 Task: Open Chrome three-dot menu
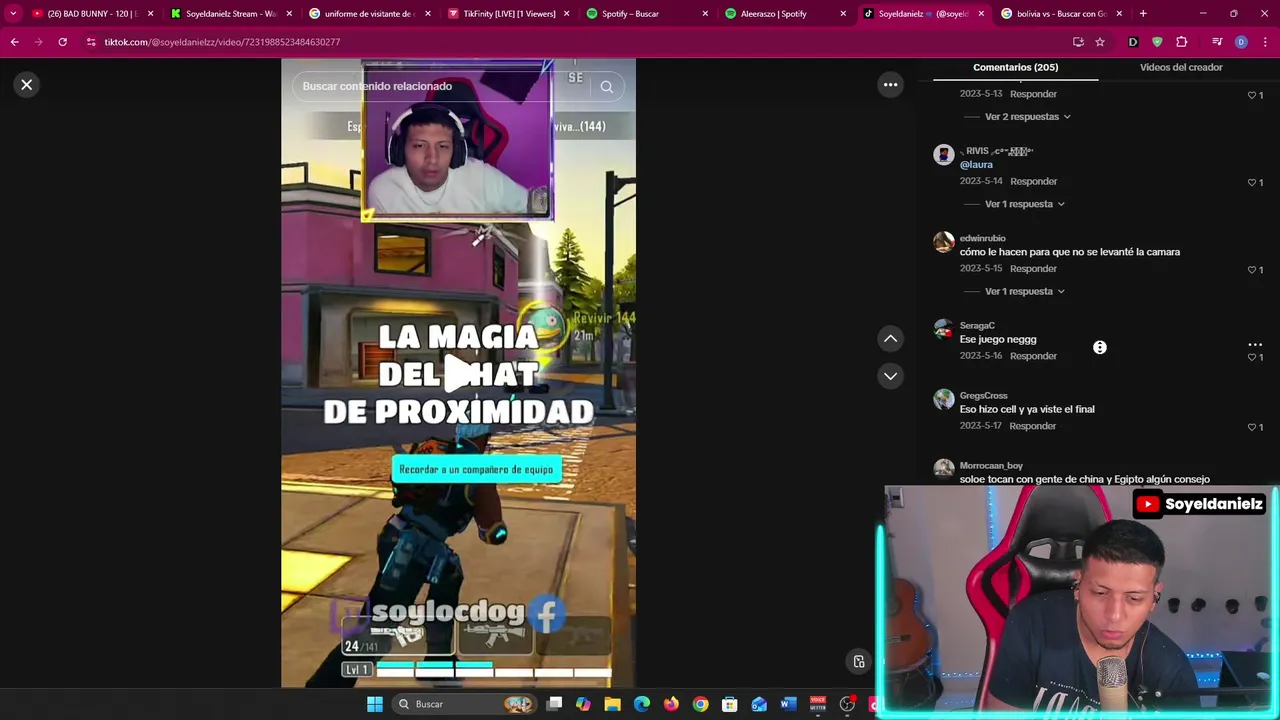(x=1266, y=42)
